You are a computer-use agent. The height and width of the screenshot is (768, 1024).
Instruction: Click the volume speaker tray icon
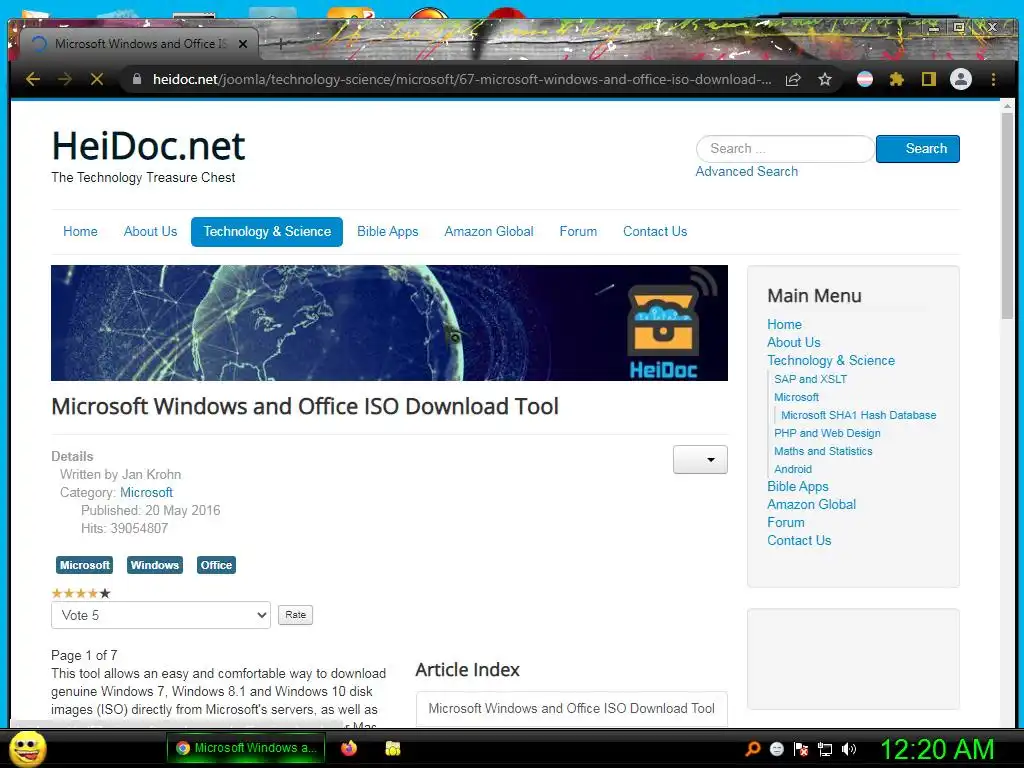coord(849,749)
